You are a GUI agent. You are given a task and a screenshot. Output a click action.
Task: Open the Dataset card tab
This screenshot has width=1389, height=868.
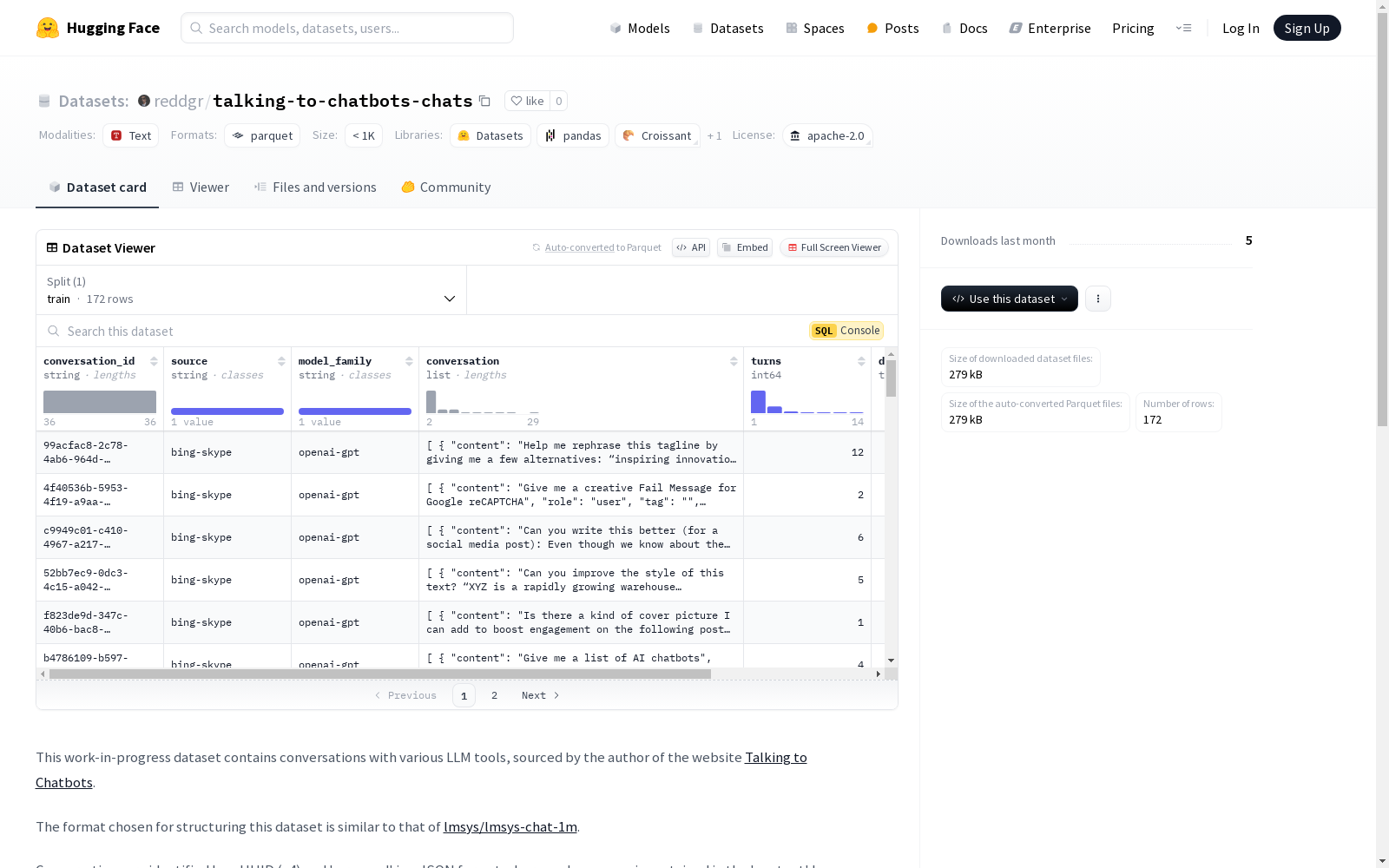coord(97,187)
